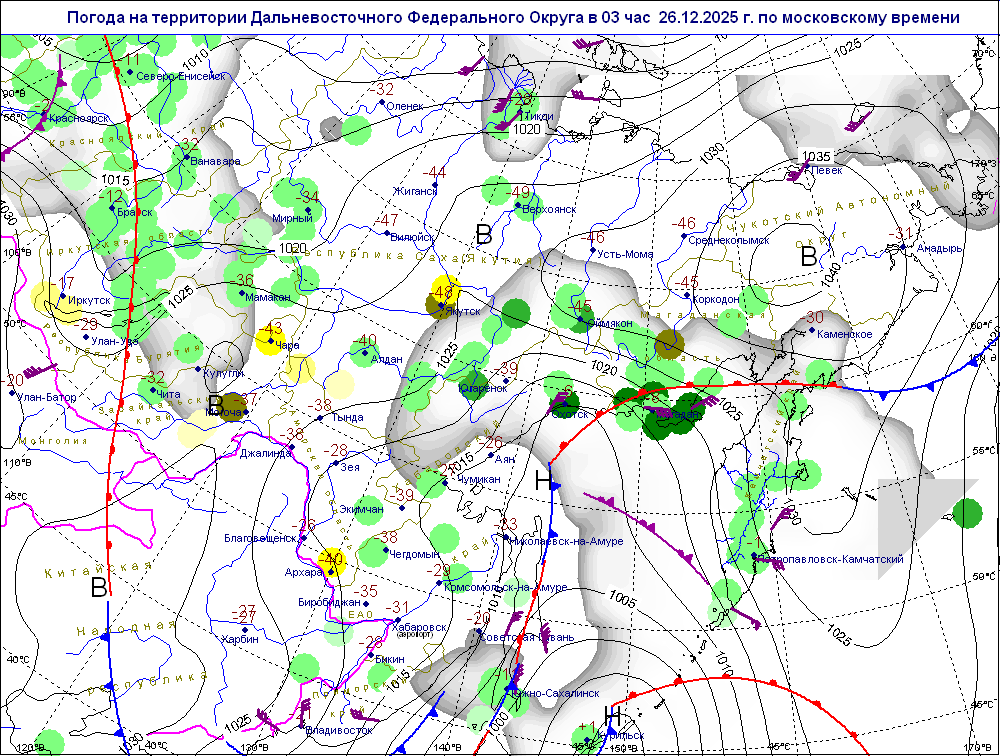Viewport: 1000px width, 756px height.
Task: Click the yellow weather circle at Чара
Action: coord(268,340)
